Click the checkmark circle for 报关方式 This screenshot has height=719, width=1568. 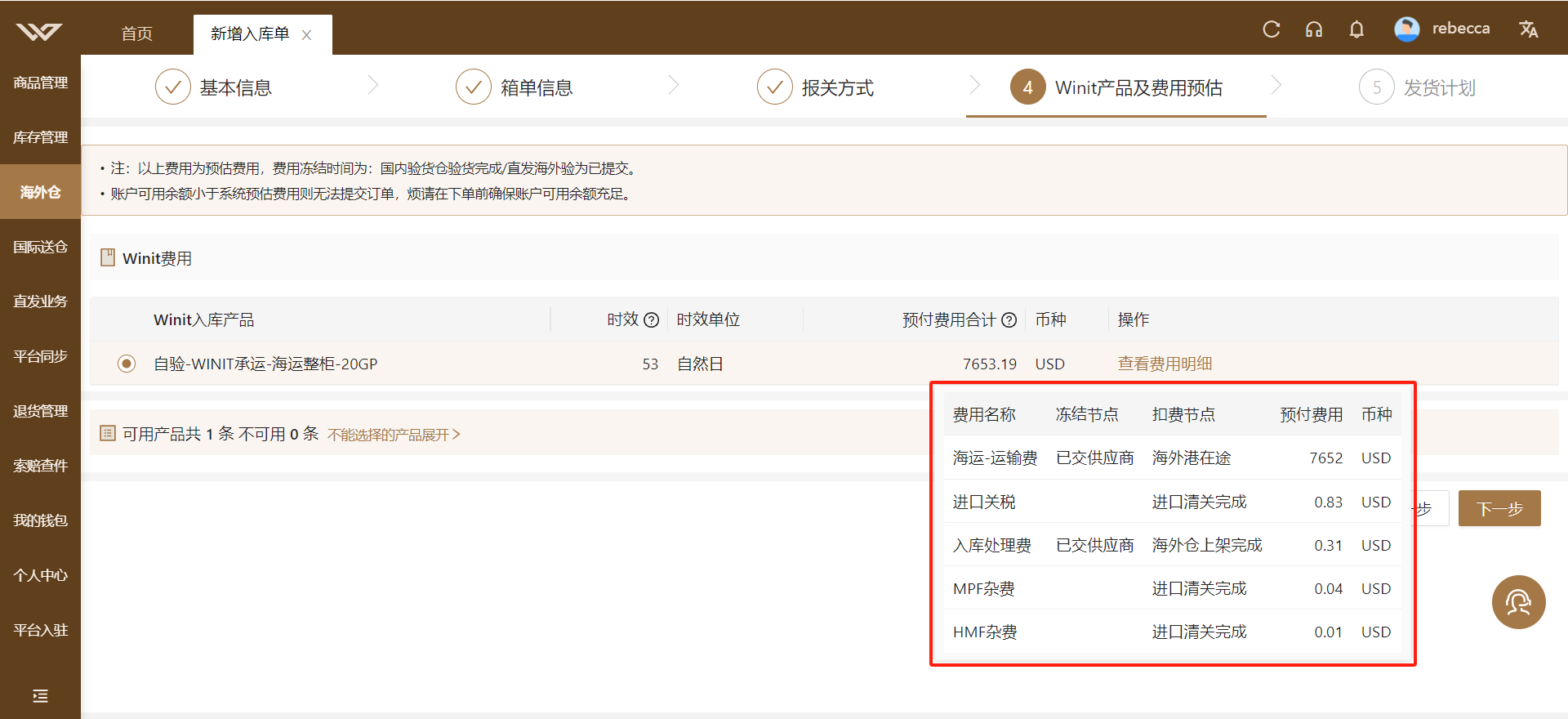pyautogui.click(x=775, y=87)
